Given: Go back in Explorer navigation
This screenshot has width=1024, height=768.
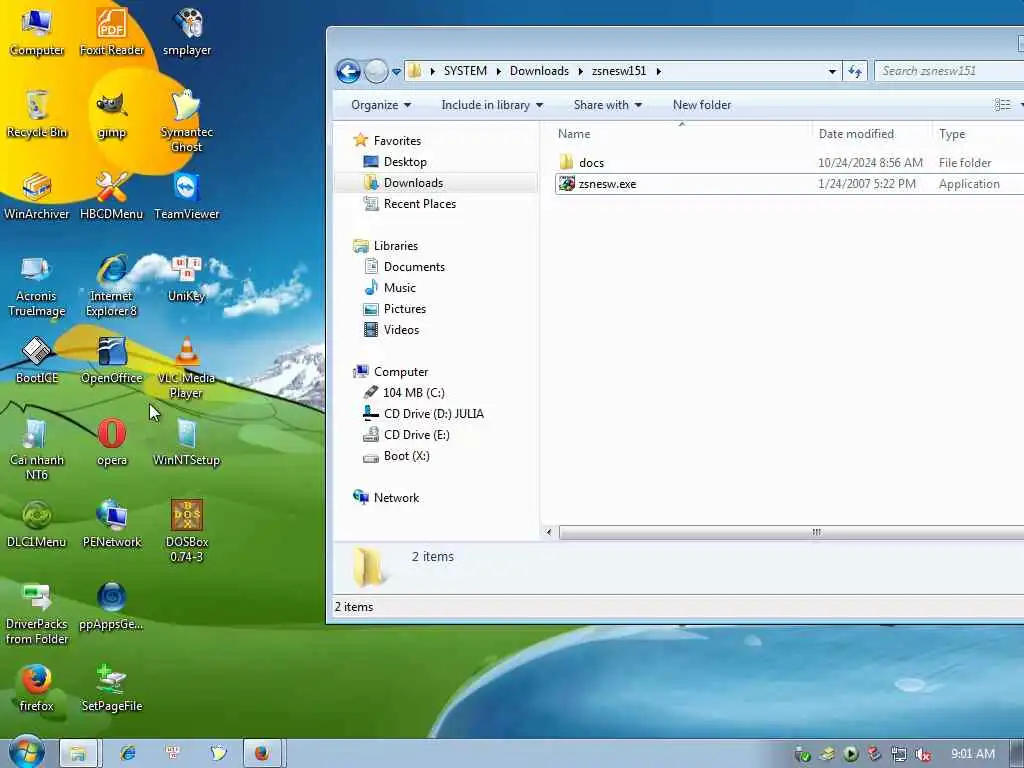Looking at the screenshot, I should 348,71.
